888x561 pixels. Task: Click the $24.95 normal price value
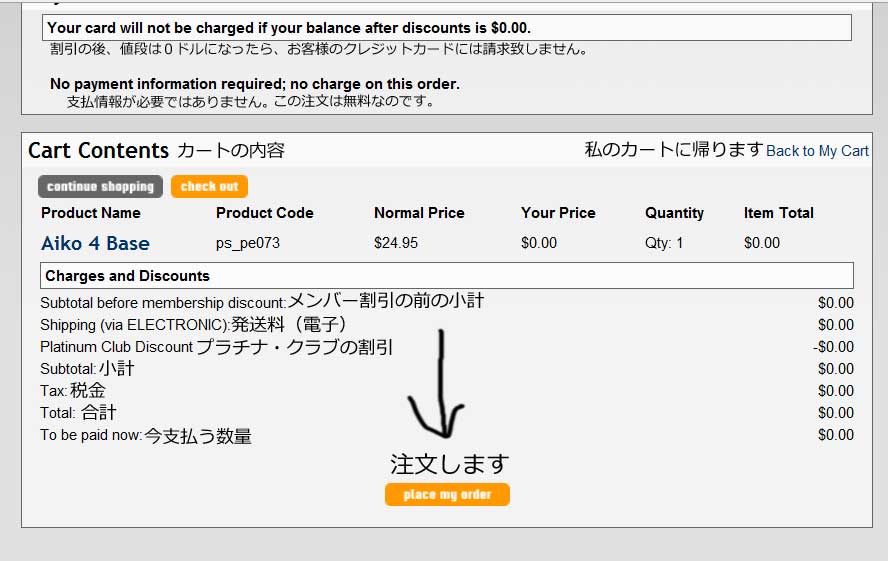coord(396,243)
